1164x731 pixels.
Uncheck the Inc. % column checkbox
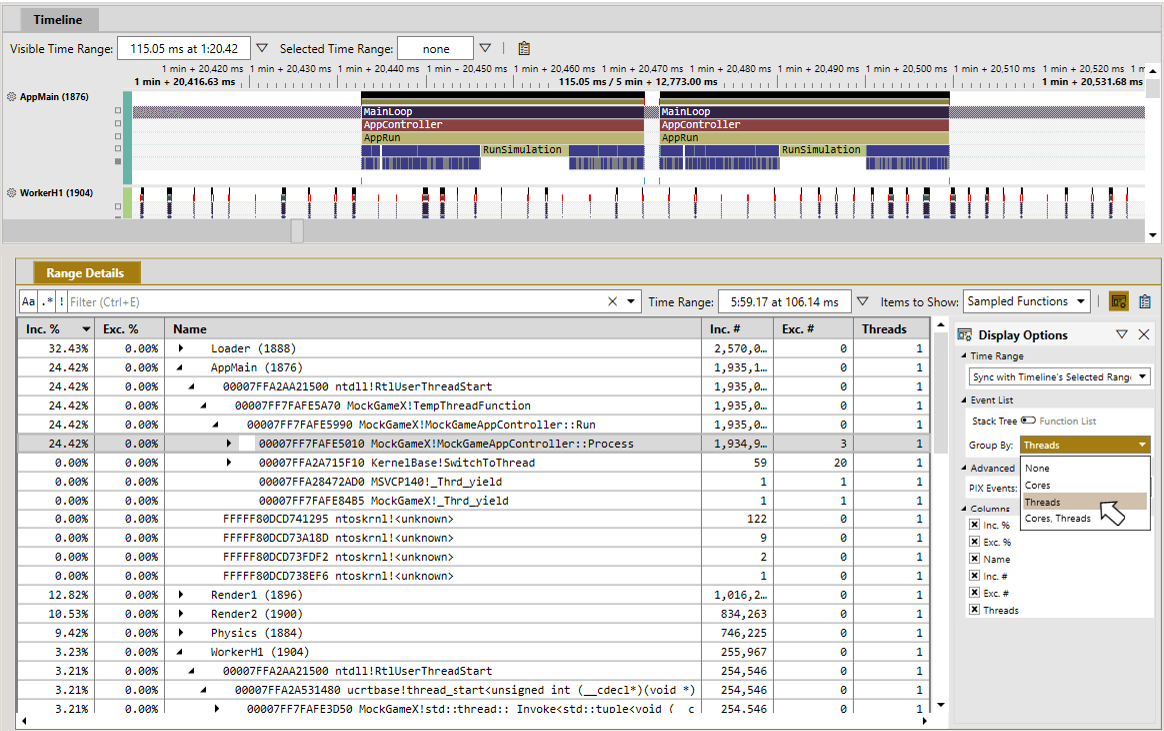coord(975,525)
